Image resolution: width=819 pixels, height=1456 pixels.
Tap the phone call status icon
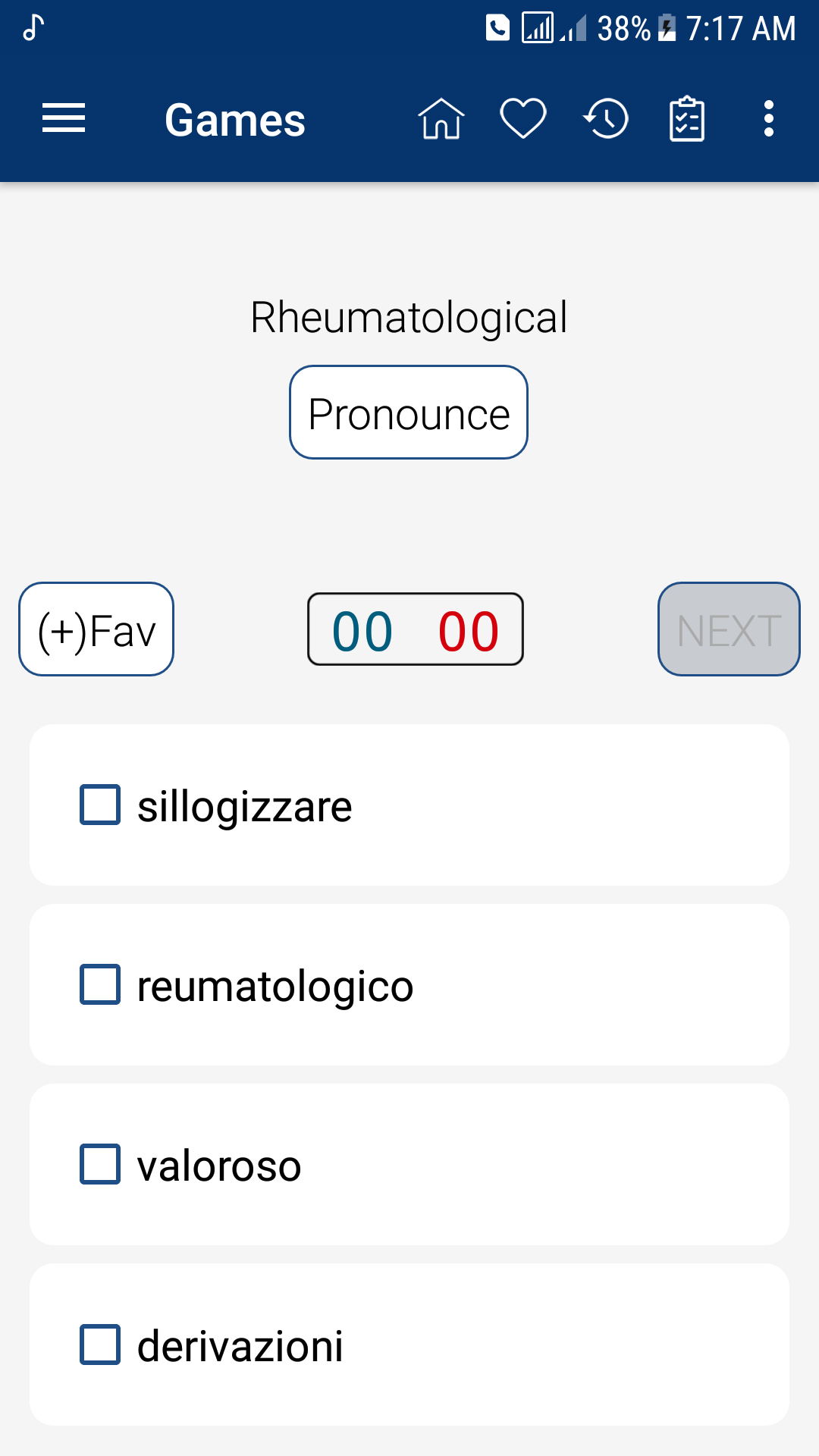497,28
